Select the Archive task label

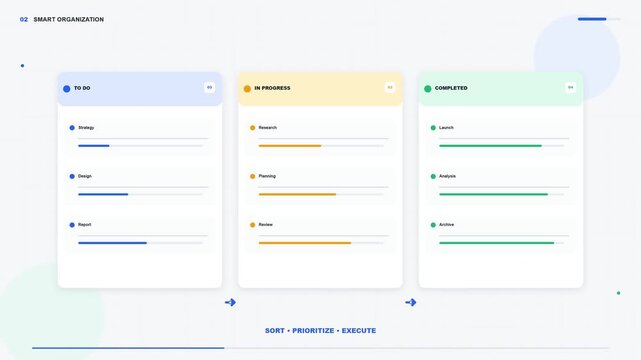[446, 225]
